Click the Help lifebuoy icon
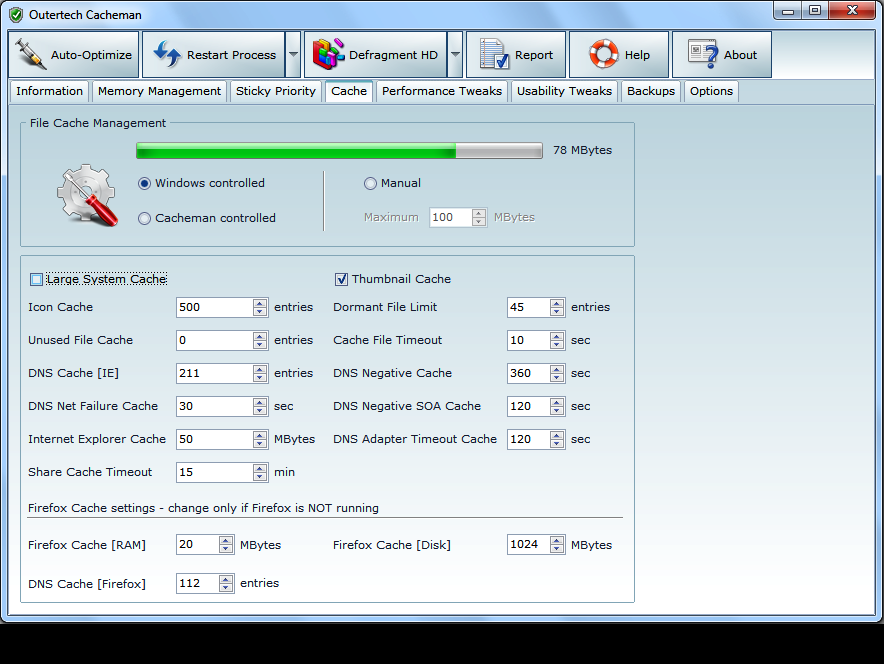Image resolution: width=884 pixels, height=664 pixels. click(x=603, y=55)
